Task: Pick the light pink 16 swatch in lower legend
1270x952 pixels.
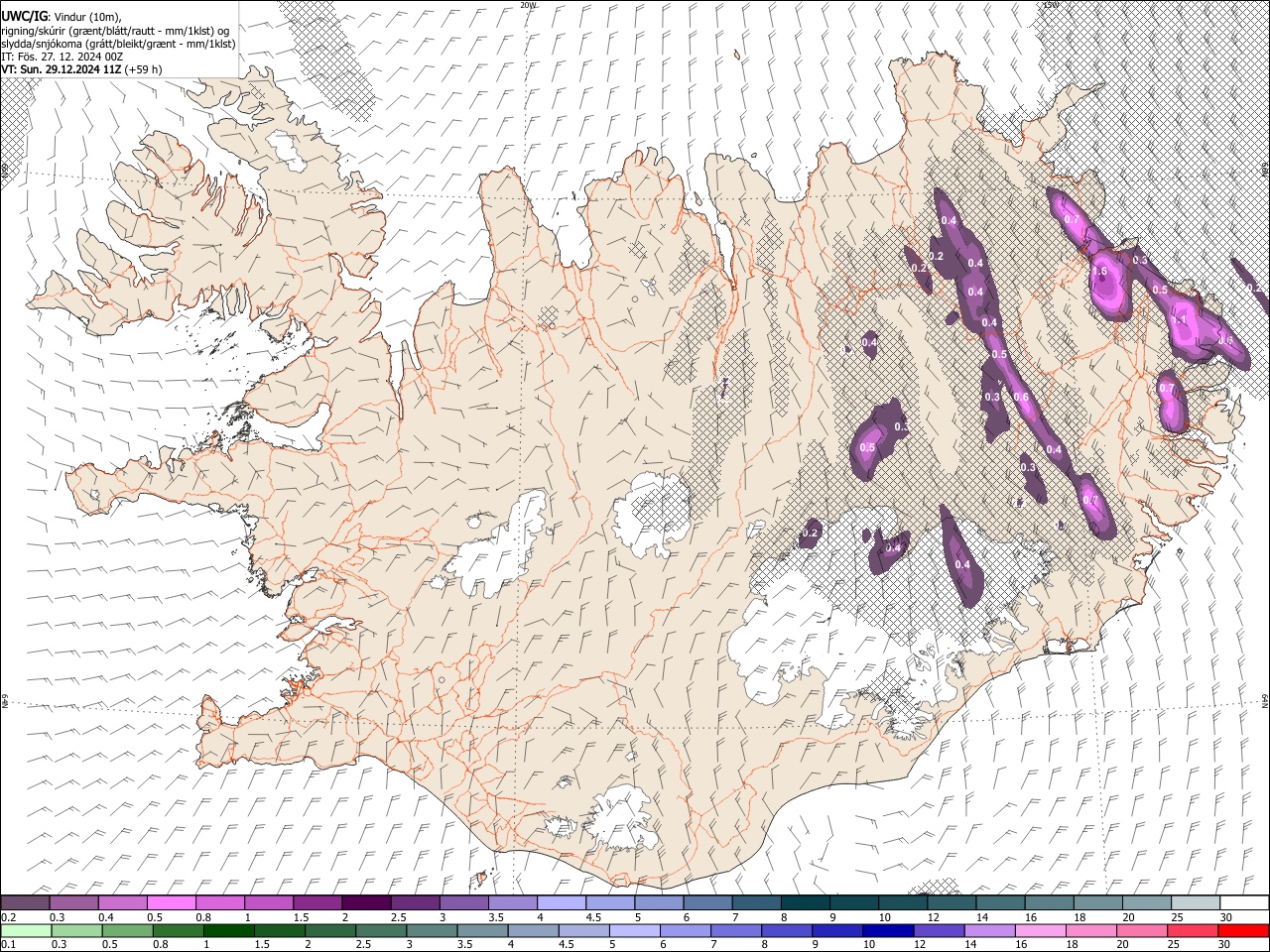Action: tap(1042, 931)
